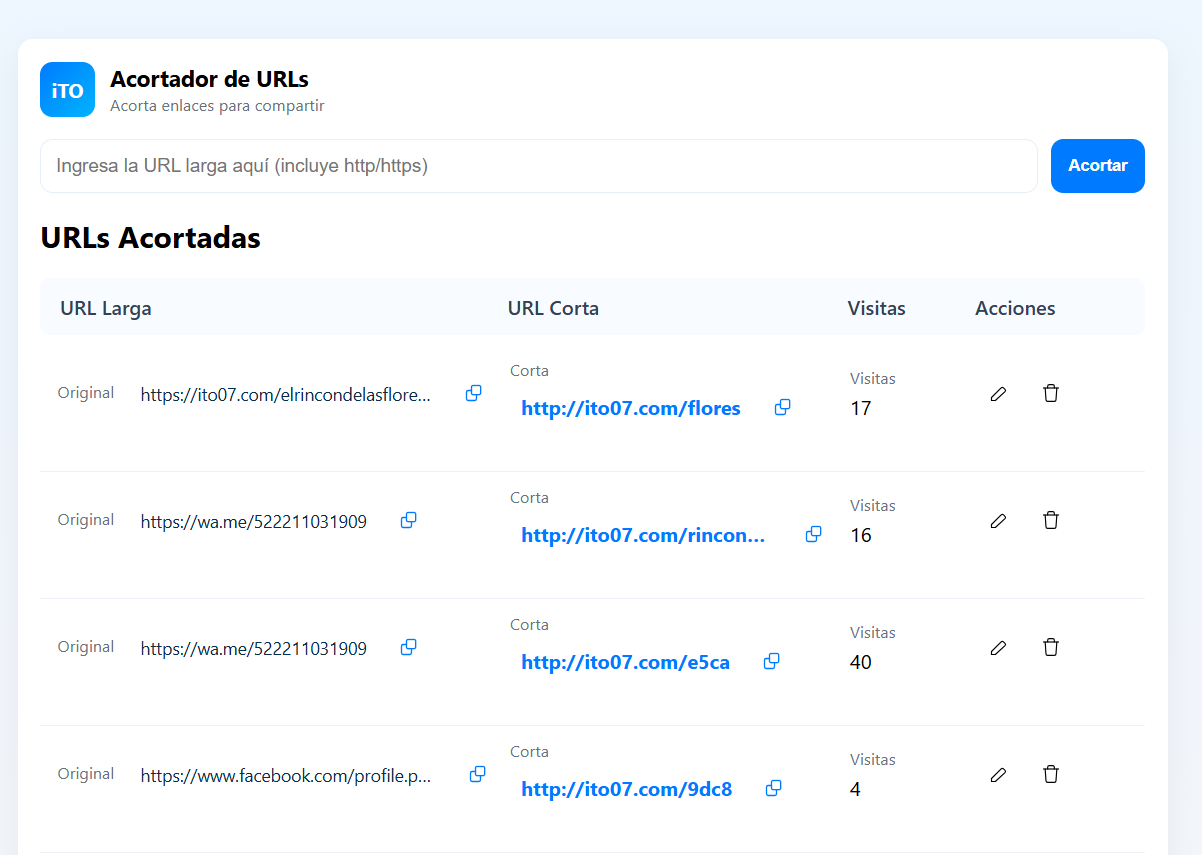The width and height of the screenshot is (1202, 855).
Task: Copy the short URL ito07.com/rincon
Action: (814, 535)
